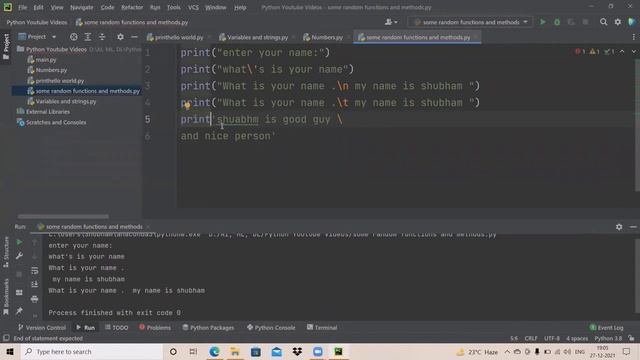Viewport: 640px width, 360px height.
Task: Click the Windows search box in taskbar
Action: pos(92,351)
